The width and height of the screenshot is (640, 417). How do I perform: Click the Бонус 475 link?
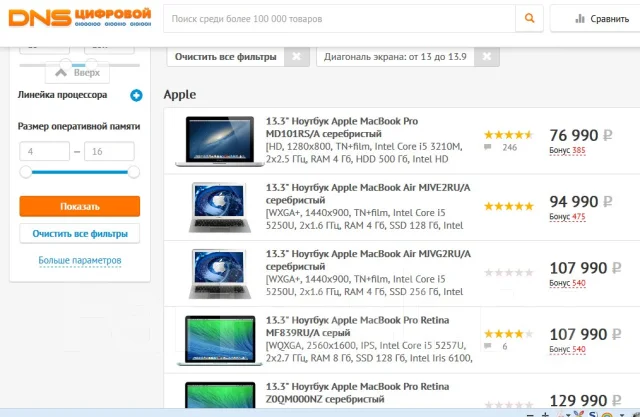567,217
